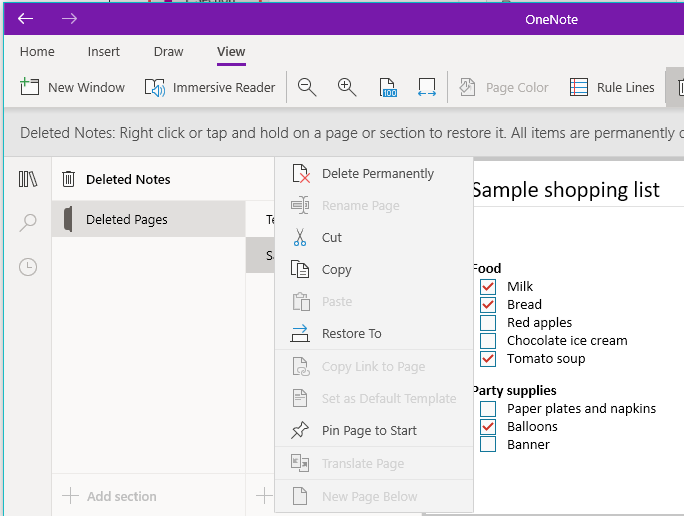The image size is (685, 516).
Task: Check the Banner checkbox
Action: [x=488, y=444]
